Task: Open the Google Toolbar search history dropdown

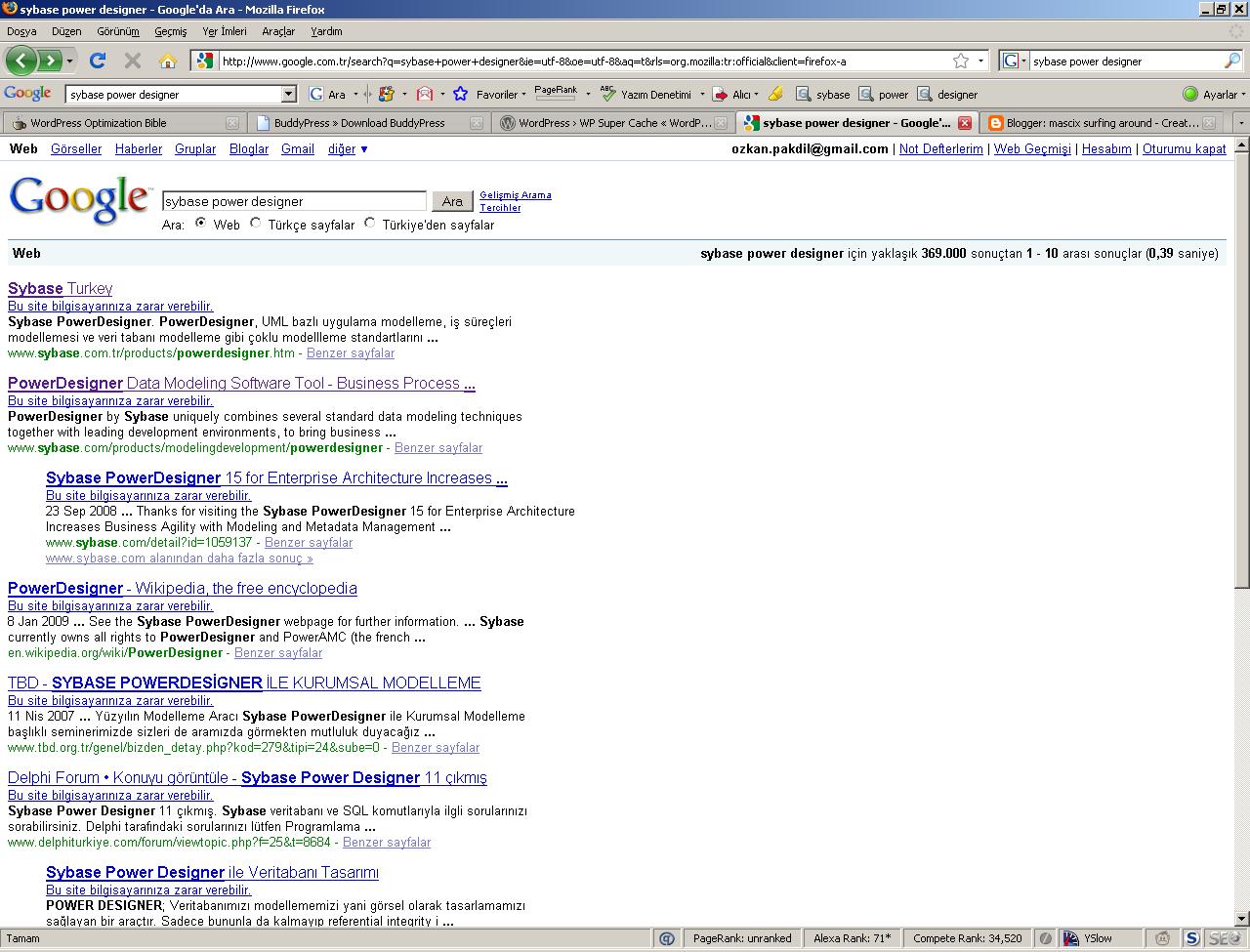Action: 288,95
